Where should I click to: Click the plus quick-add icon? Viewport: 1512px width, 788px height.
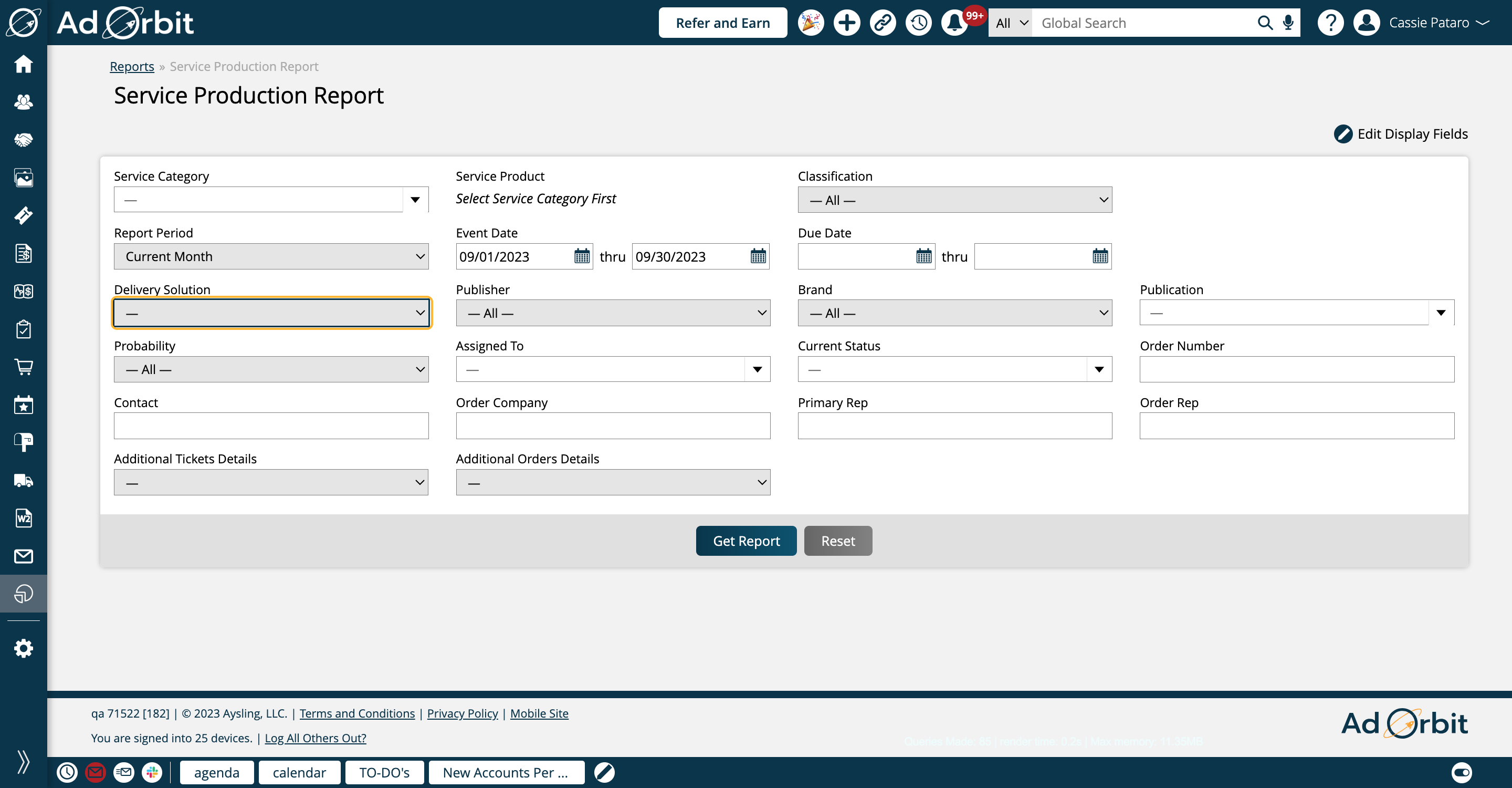click(846, 23)
